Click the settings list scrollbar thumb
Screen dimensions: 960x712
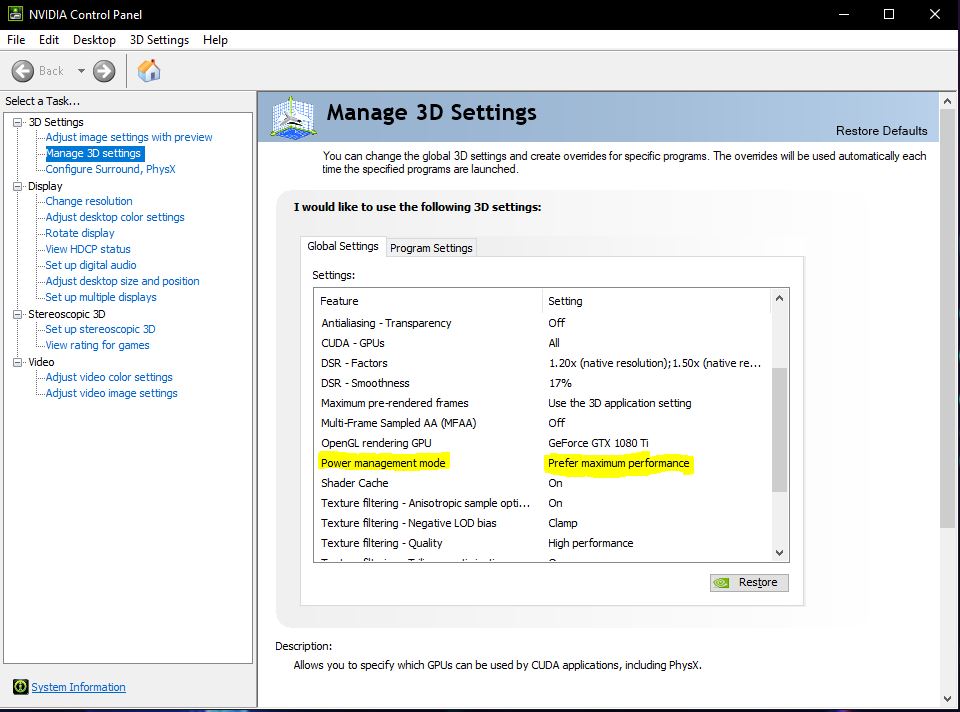click(779, 429)
